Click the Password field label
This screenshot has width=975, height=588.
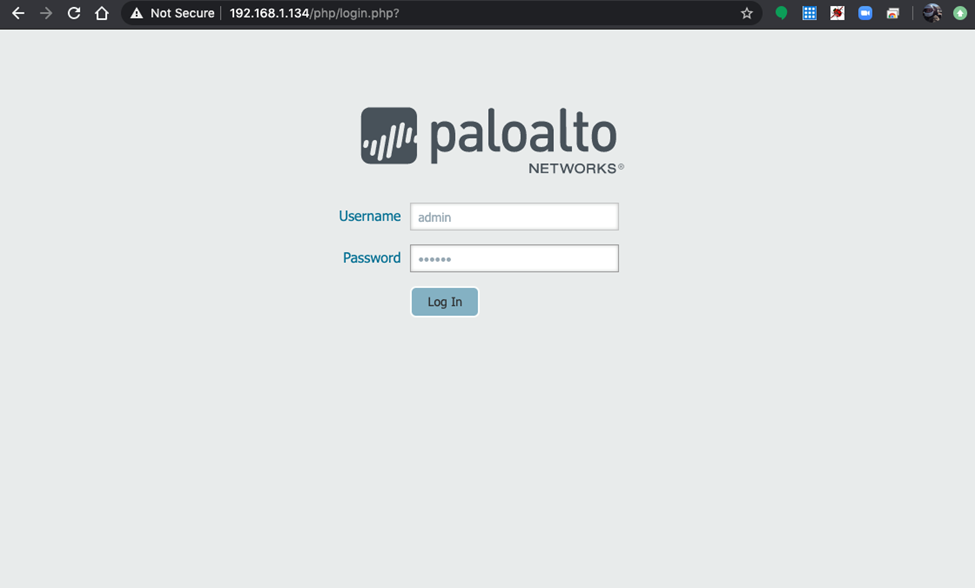pyautogui.click(x=371, y=257)
